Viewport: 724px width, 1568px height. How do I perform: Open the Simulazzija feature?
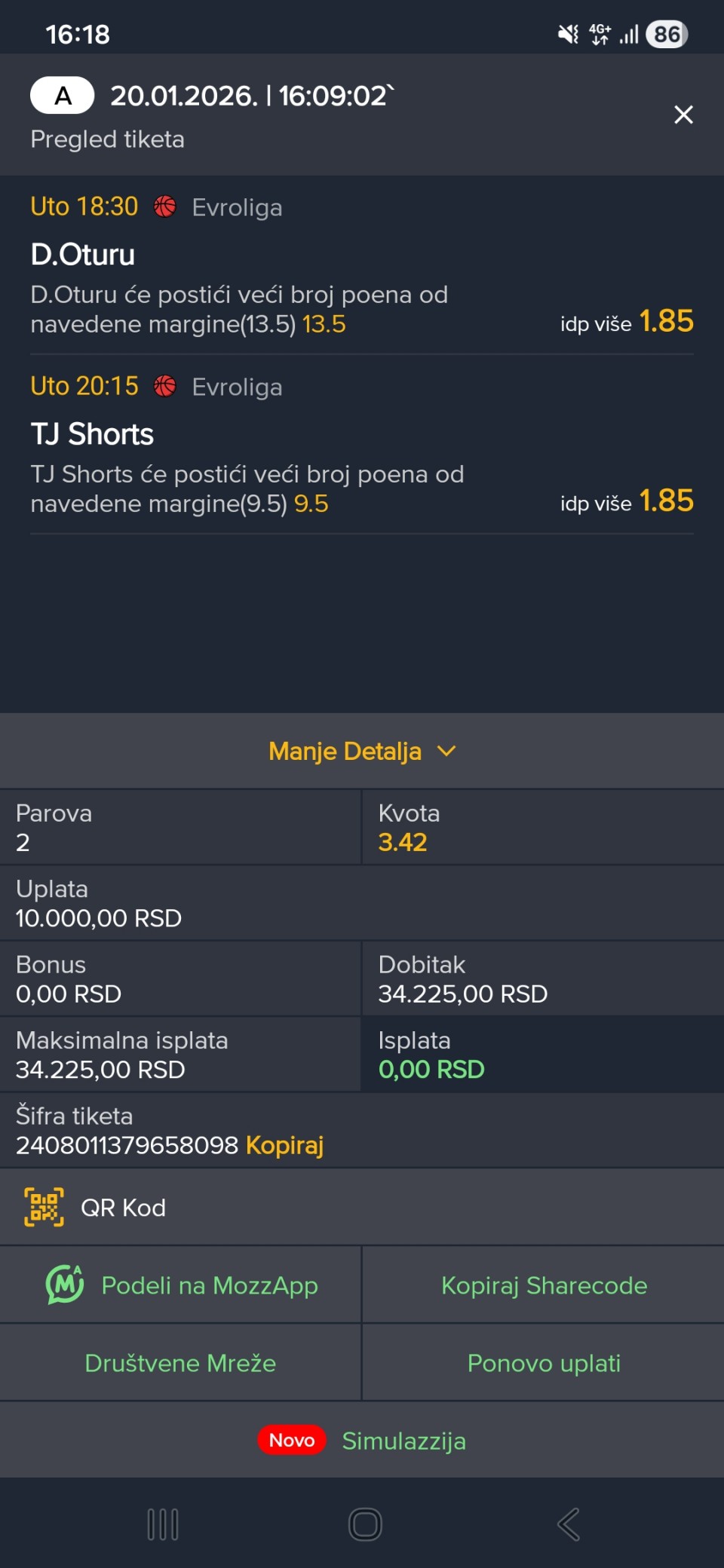pos(403,1441)
